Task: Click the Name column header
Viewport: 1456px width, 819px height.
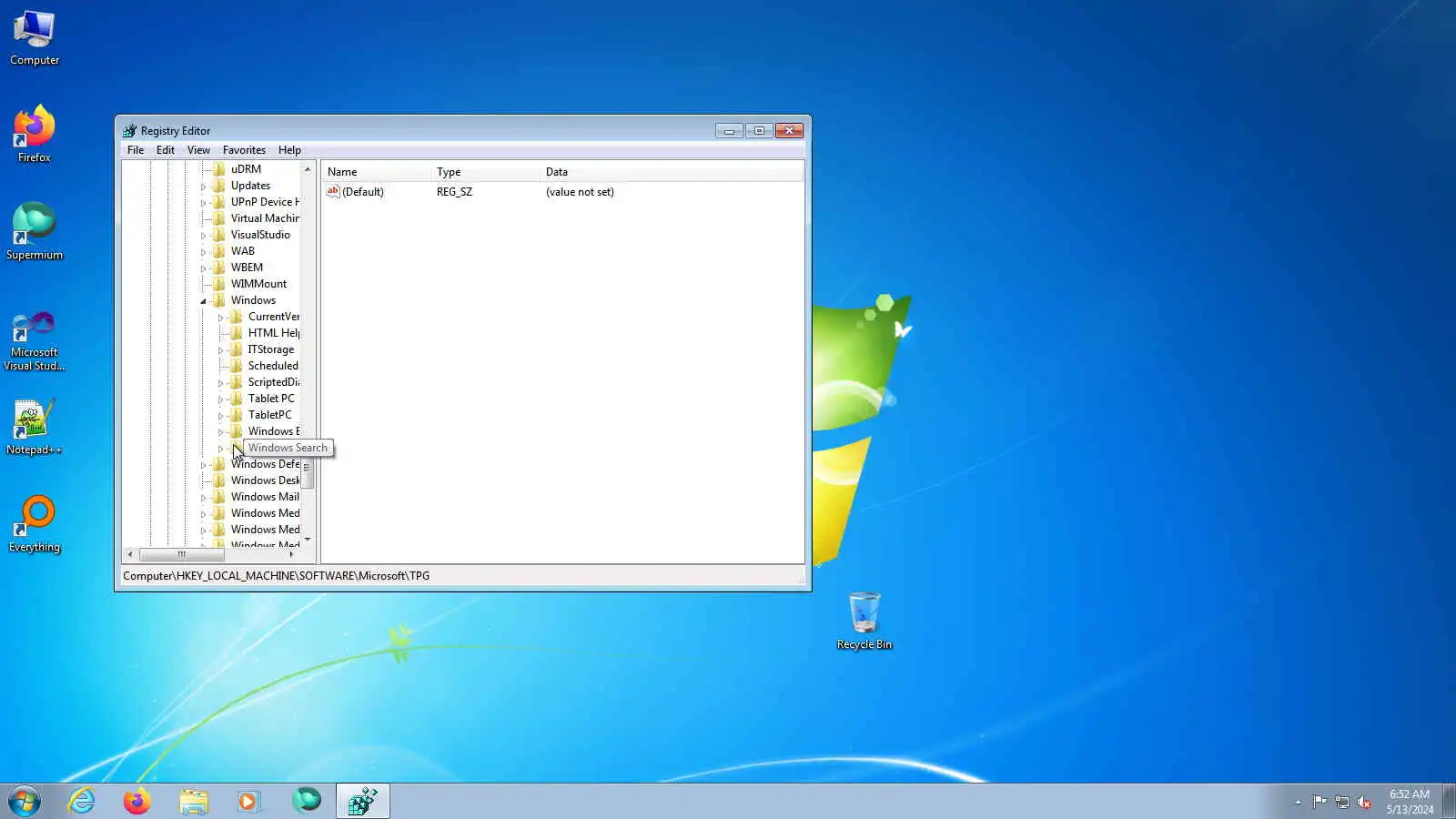Action: click(377, 172)
